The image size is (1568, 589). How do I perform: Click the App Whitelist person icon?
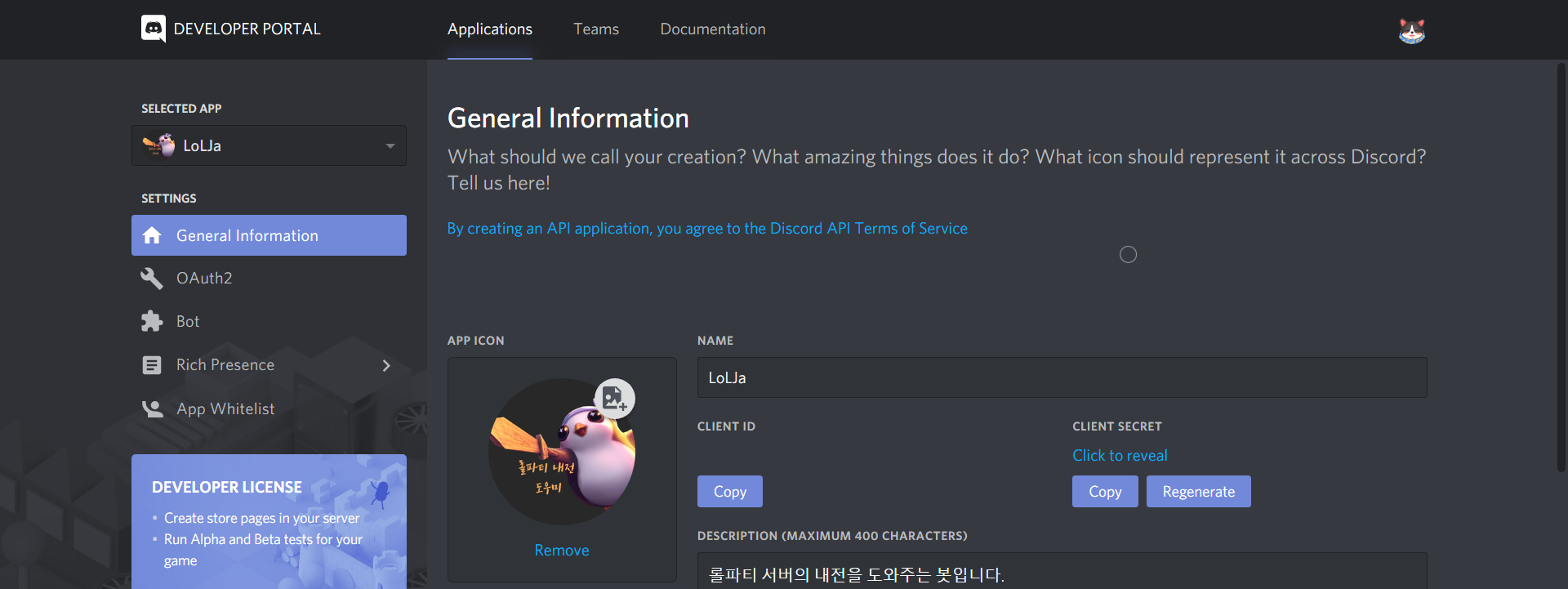(152, 408)
